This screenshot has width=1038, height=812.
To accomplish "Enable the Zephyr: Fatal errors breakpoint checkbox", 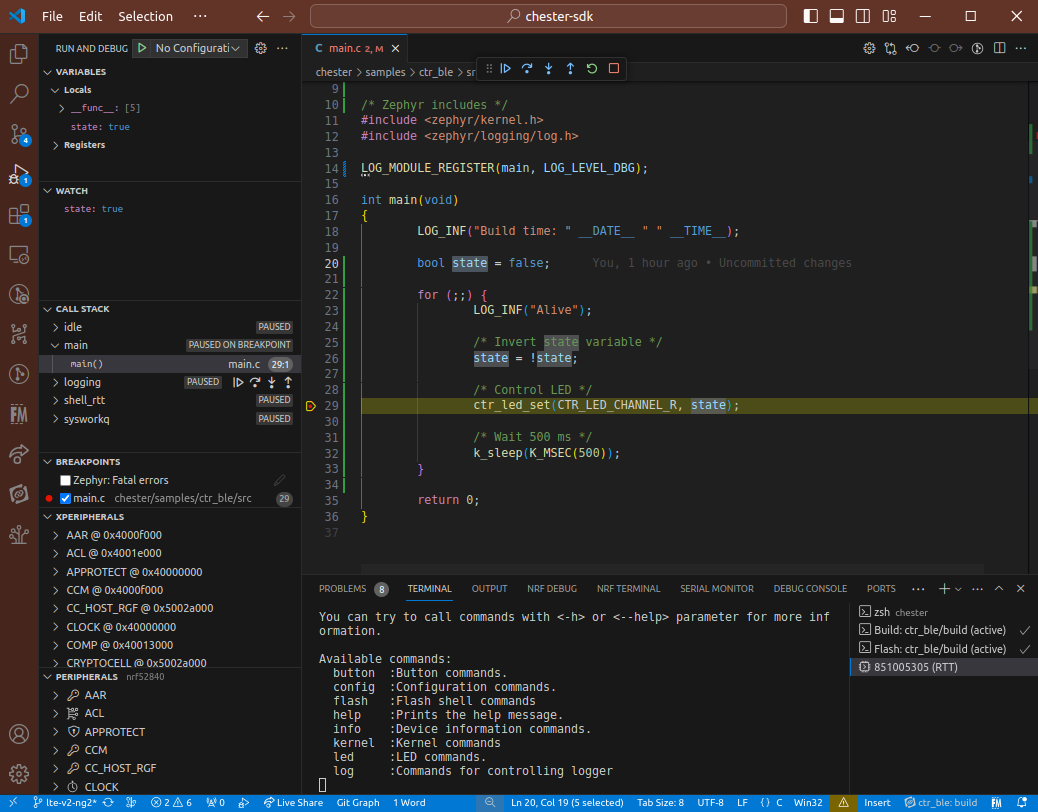I will [x=66, y=481].
